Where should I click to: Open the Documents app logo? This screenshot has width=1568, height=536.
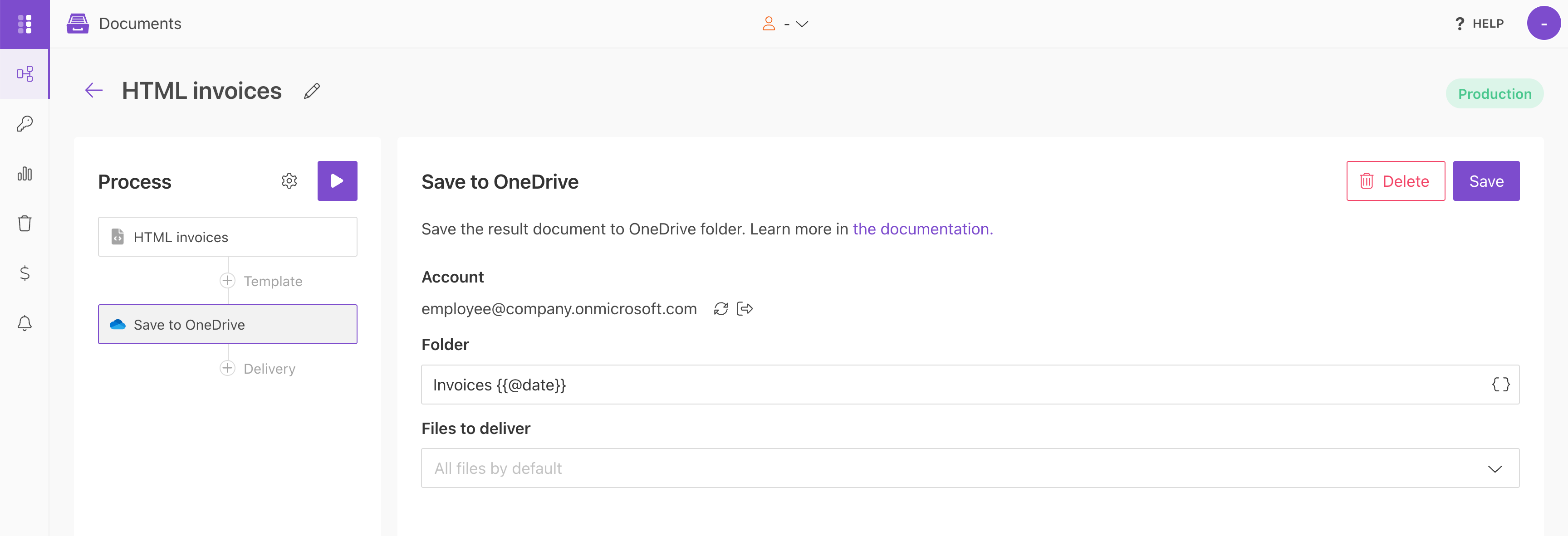pyautogui.click(x=78, y=24)
